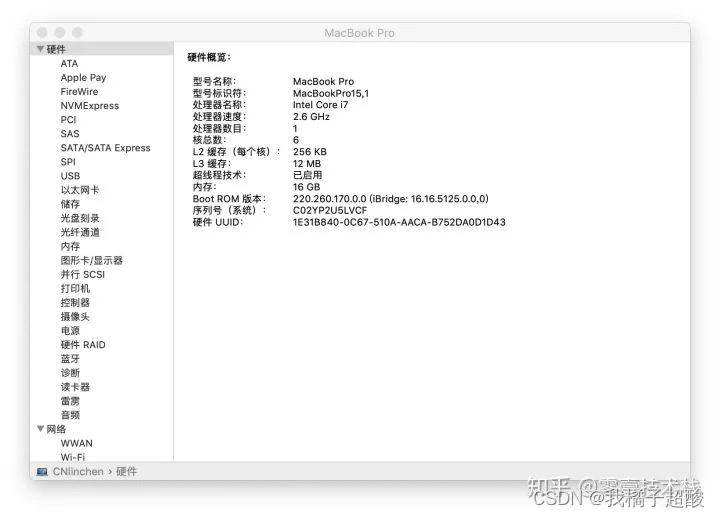Select the 硬件 category header row
Image resolution: width=720 pixels, height=517 pixels.
(101, 49)
